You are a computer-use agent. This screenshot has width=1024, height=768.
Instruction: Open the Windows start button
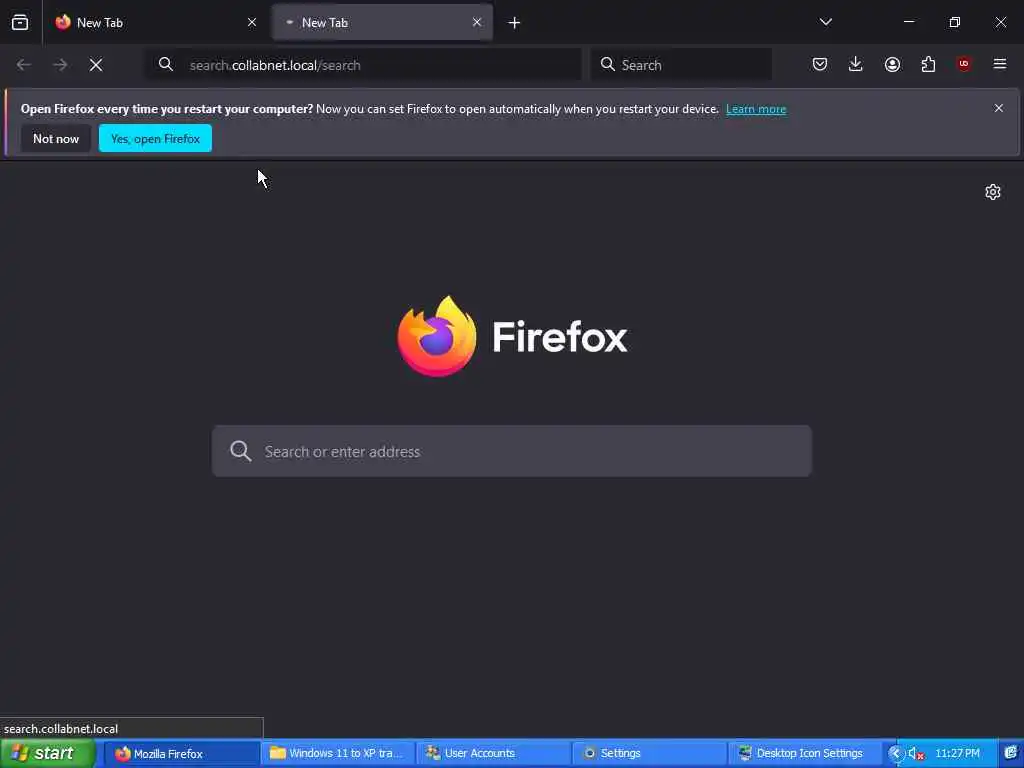pyautogui.click(x=47, y=753)
